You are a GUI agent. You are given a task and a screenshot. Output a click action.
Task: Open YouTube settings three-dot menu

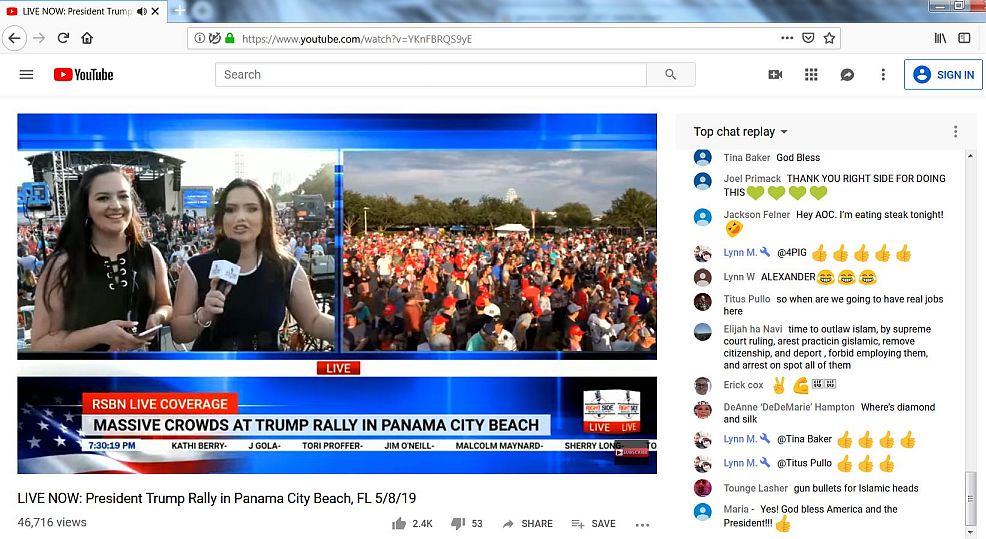pyautogui.click(x=883, y=75)
